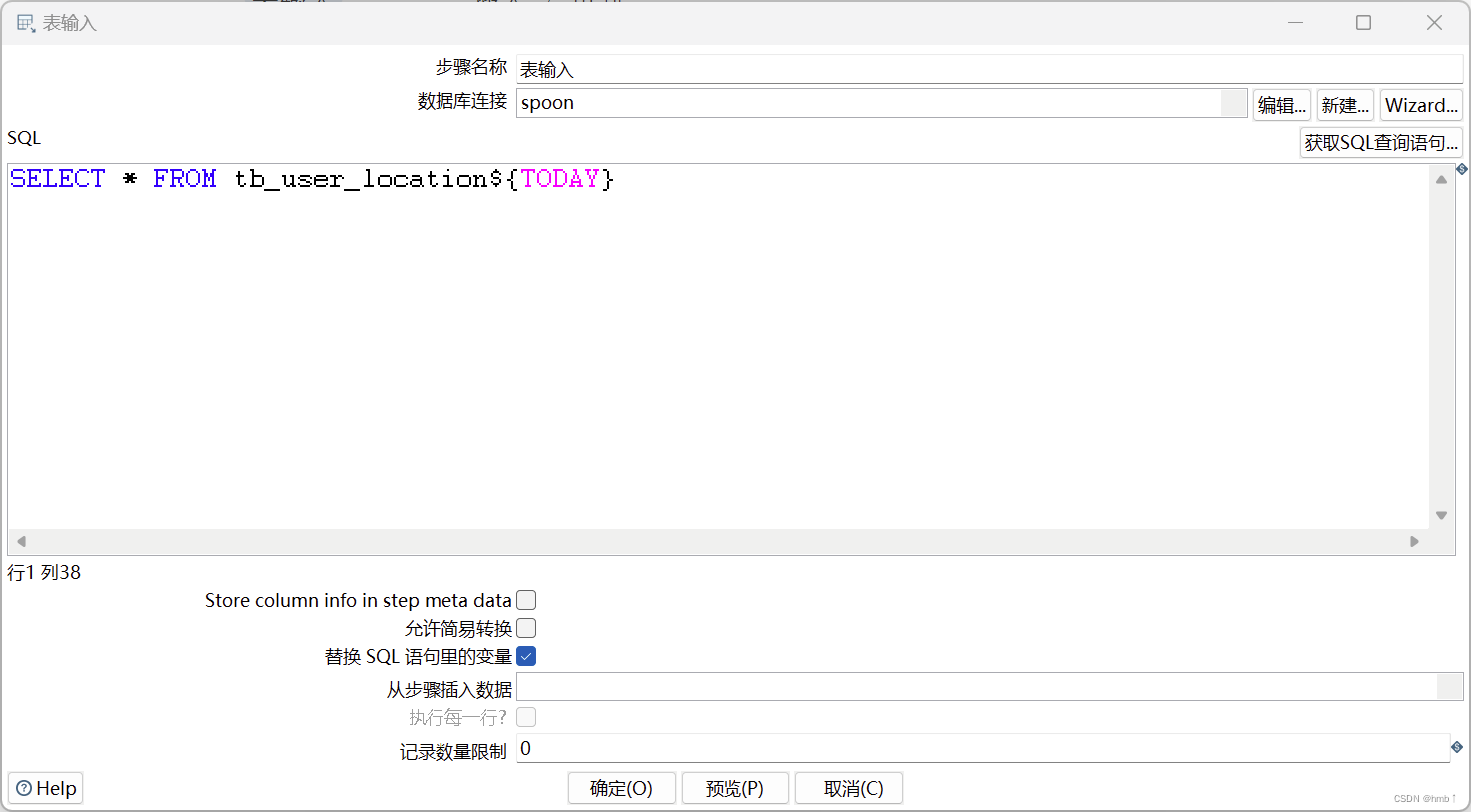Click the 预览(P) preview button

point(735,788)
